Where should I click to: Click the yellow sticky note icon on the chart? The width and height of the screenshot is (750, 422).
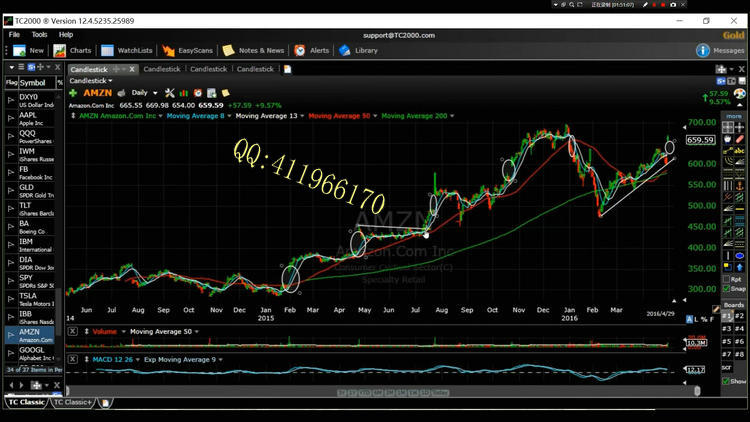(x=225, y=93)
